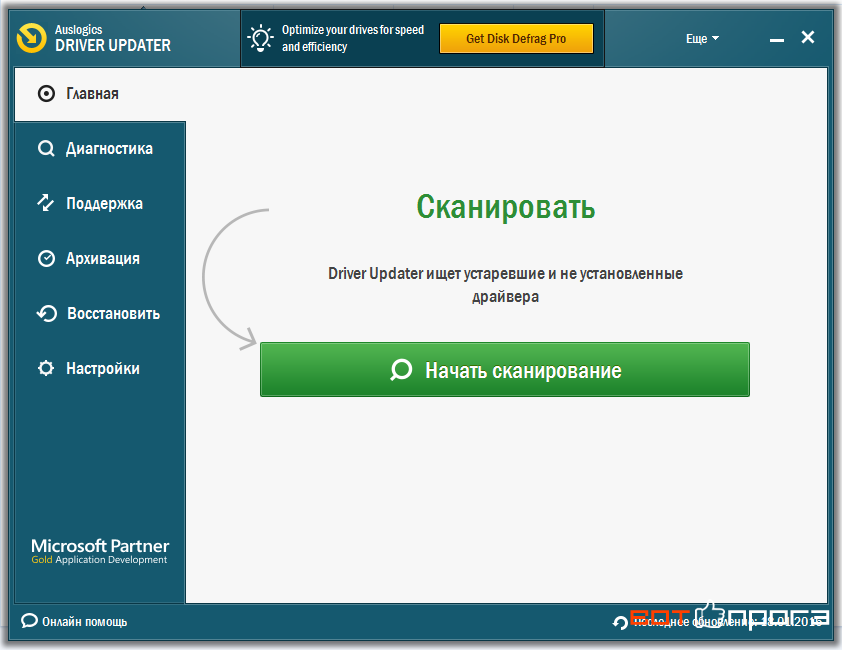The width and height of the screenshot is (842, 650).
Task: Open the Диагностика section
Action: coord(100,149)
